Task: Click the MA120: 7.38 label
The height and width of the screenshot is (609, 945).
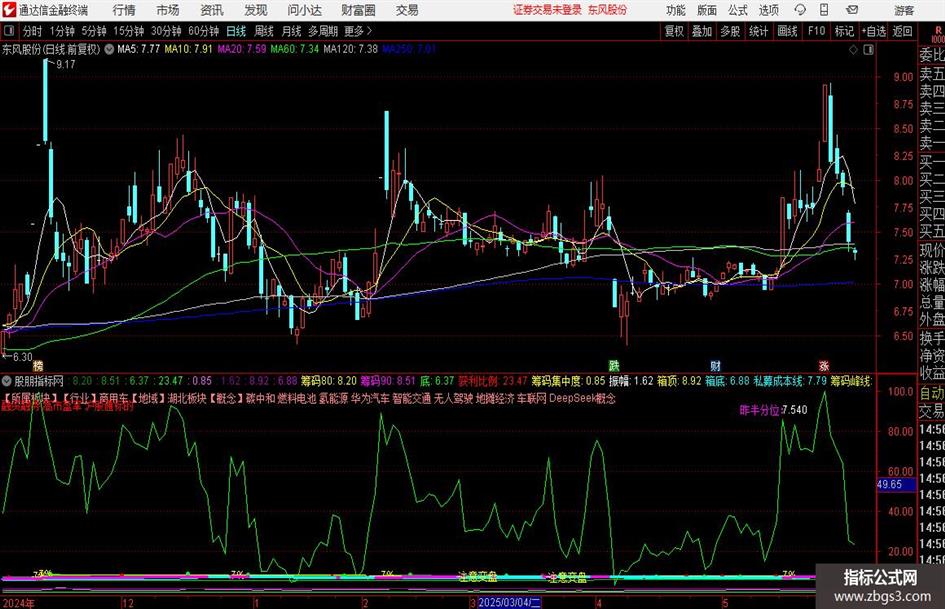Action: (350, 49)
